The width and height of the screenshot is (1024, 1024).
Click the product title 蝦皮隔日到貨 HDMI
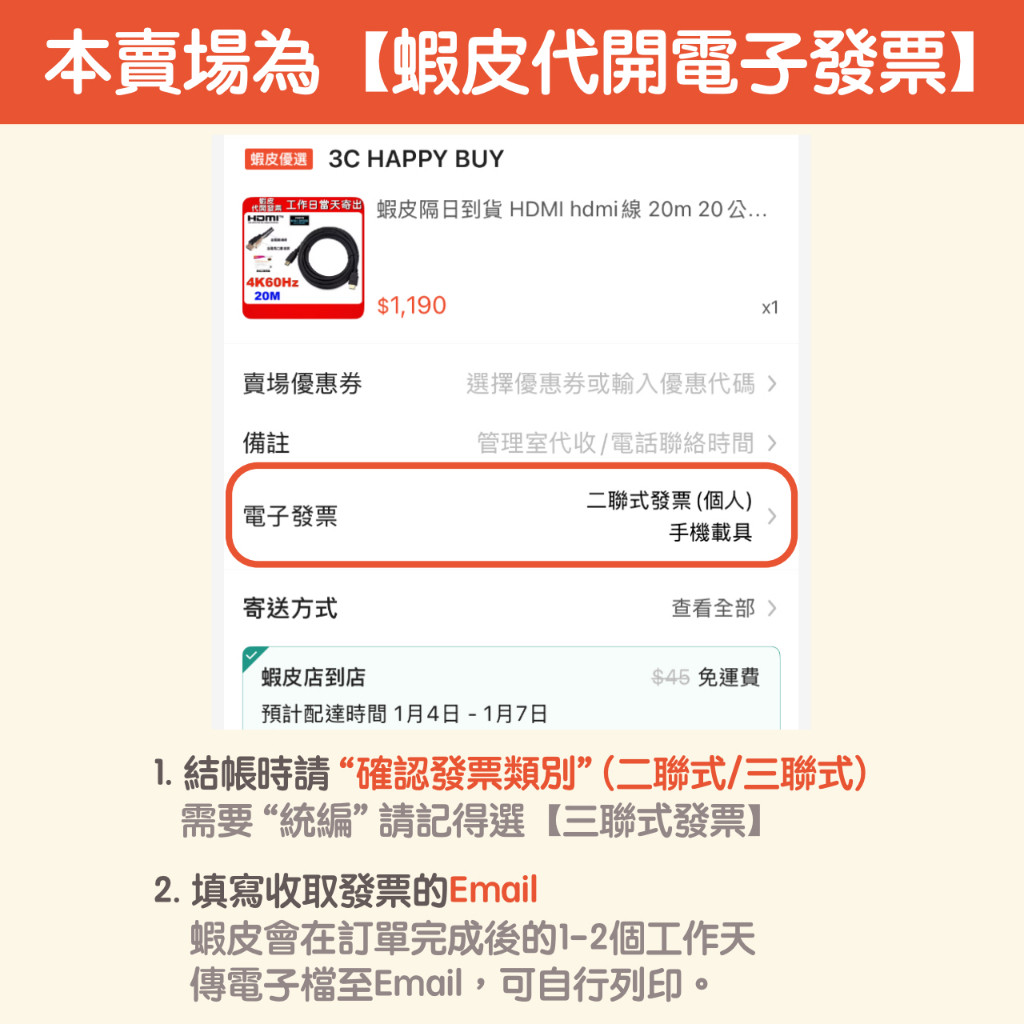(571, 210)
